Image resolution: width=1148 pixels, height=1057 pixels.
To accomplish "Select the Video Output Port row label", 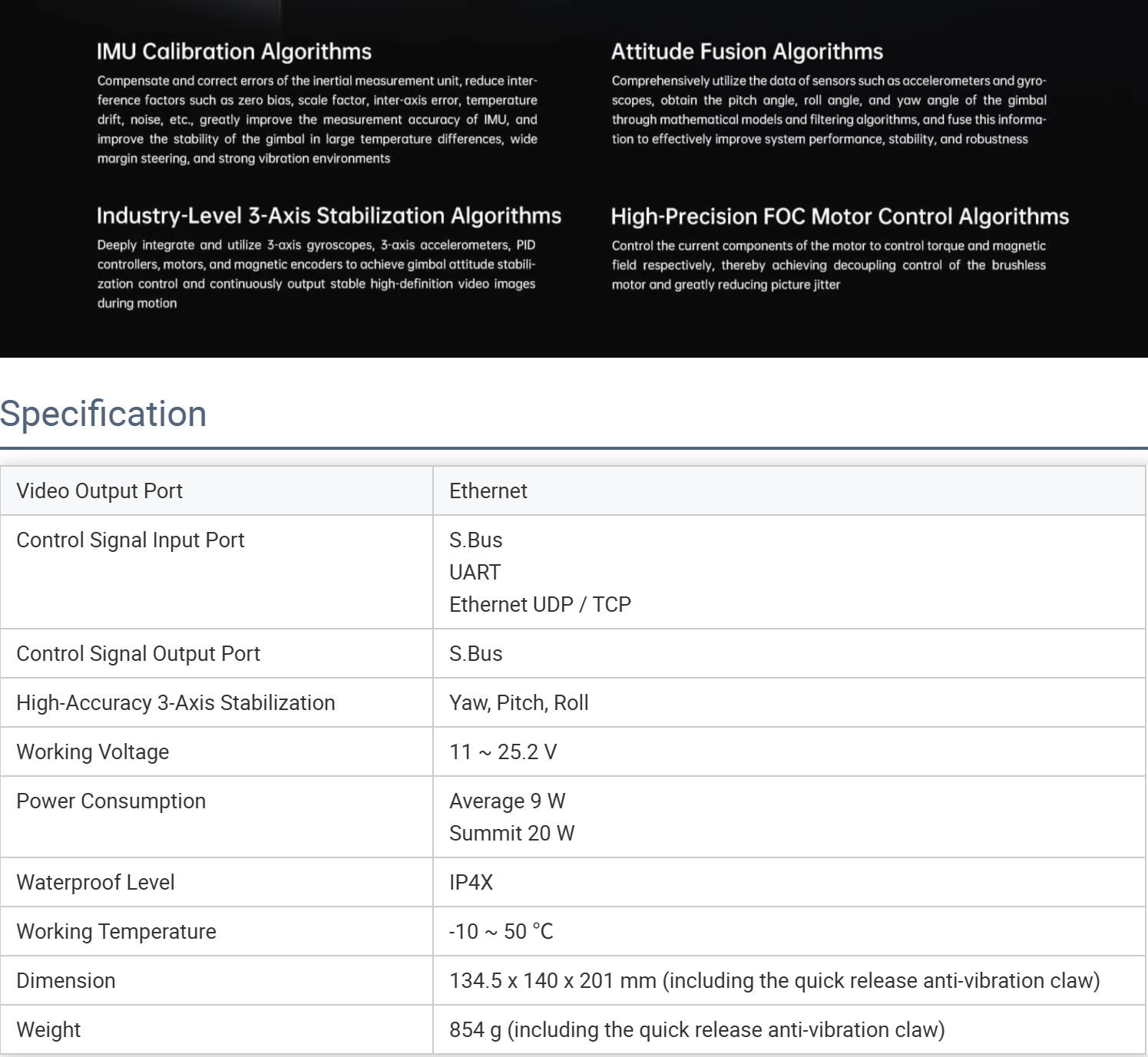I will pos(99,491).
